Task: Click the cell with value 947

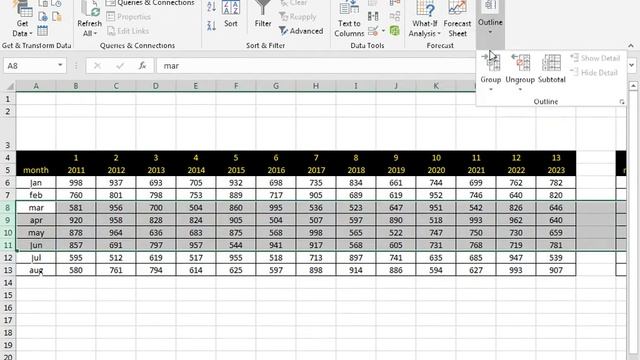Action: 516,258
